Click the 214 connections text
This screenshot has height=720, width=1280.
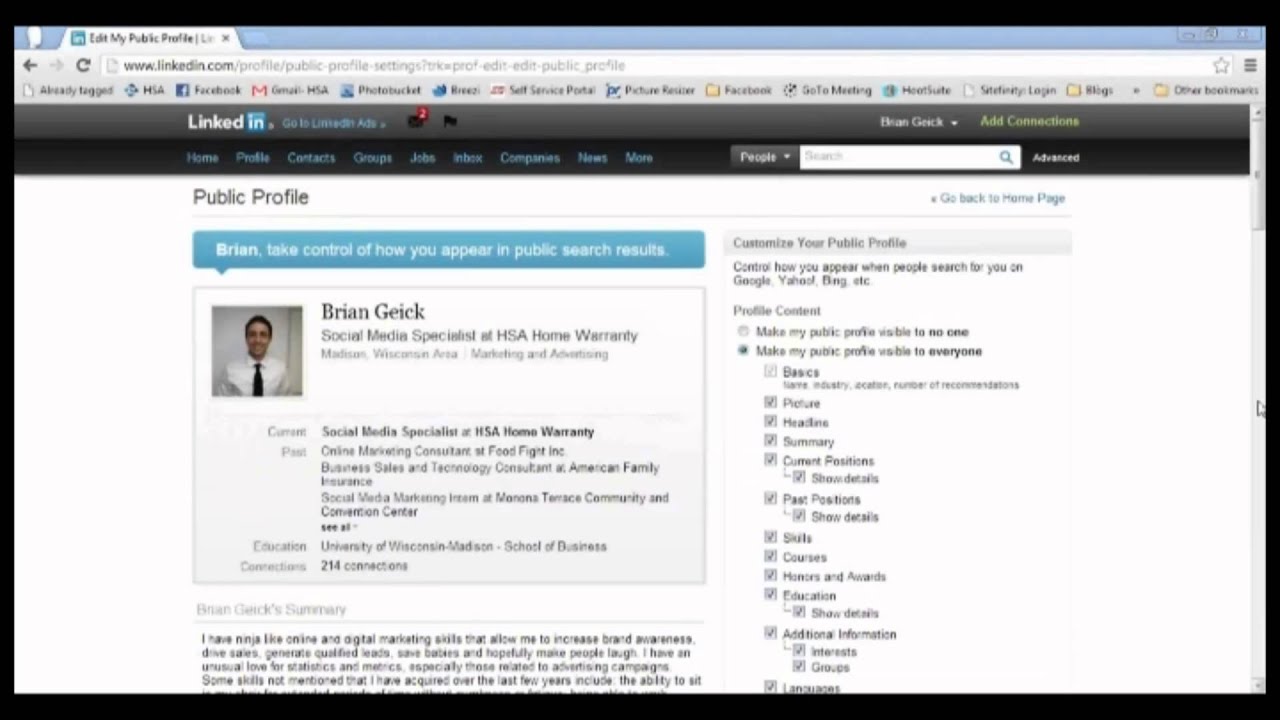[x=364, y=566]
